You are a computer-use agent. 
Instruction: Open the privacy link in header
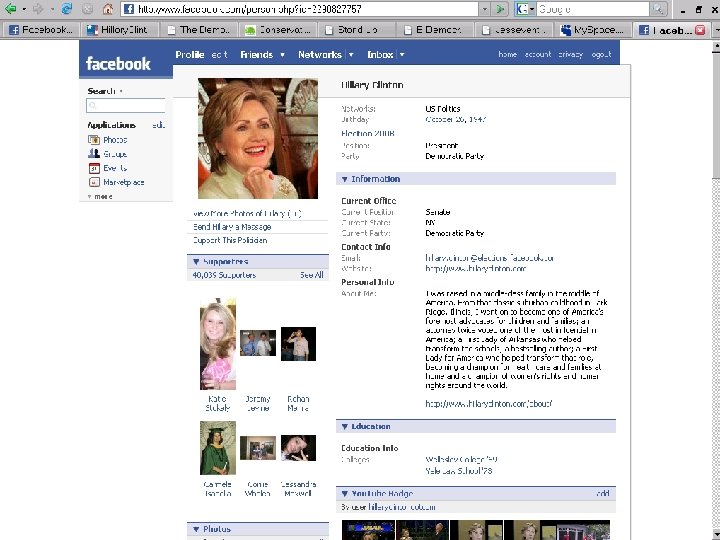570,54
